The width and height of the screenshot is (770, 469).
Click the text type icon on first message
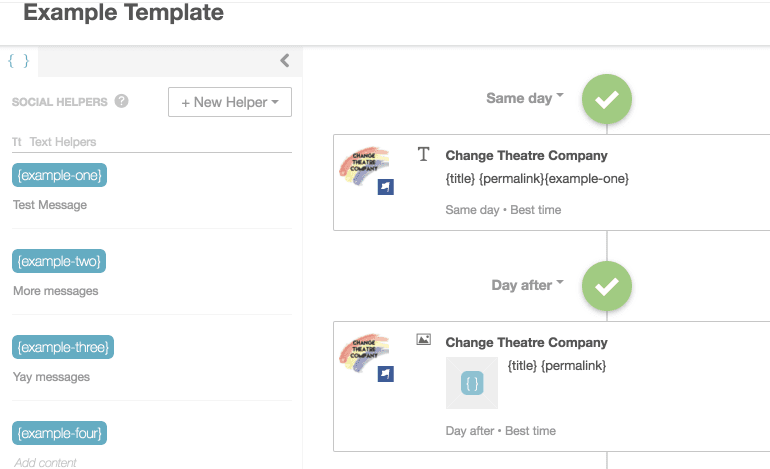pos(423,155)
